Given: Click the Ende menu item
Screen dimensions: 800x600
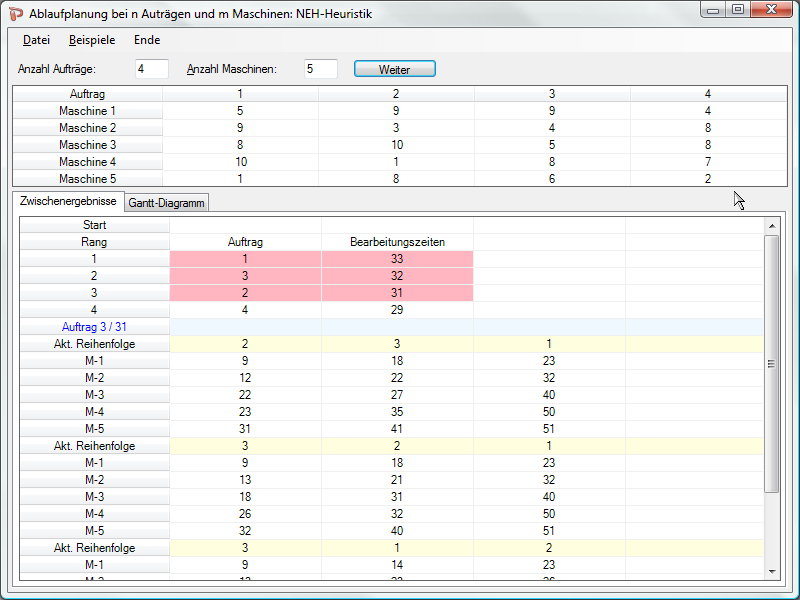Looking at the screenshot, I should click(x=147, y=40).
